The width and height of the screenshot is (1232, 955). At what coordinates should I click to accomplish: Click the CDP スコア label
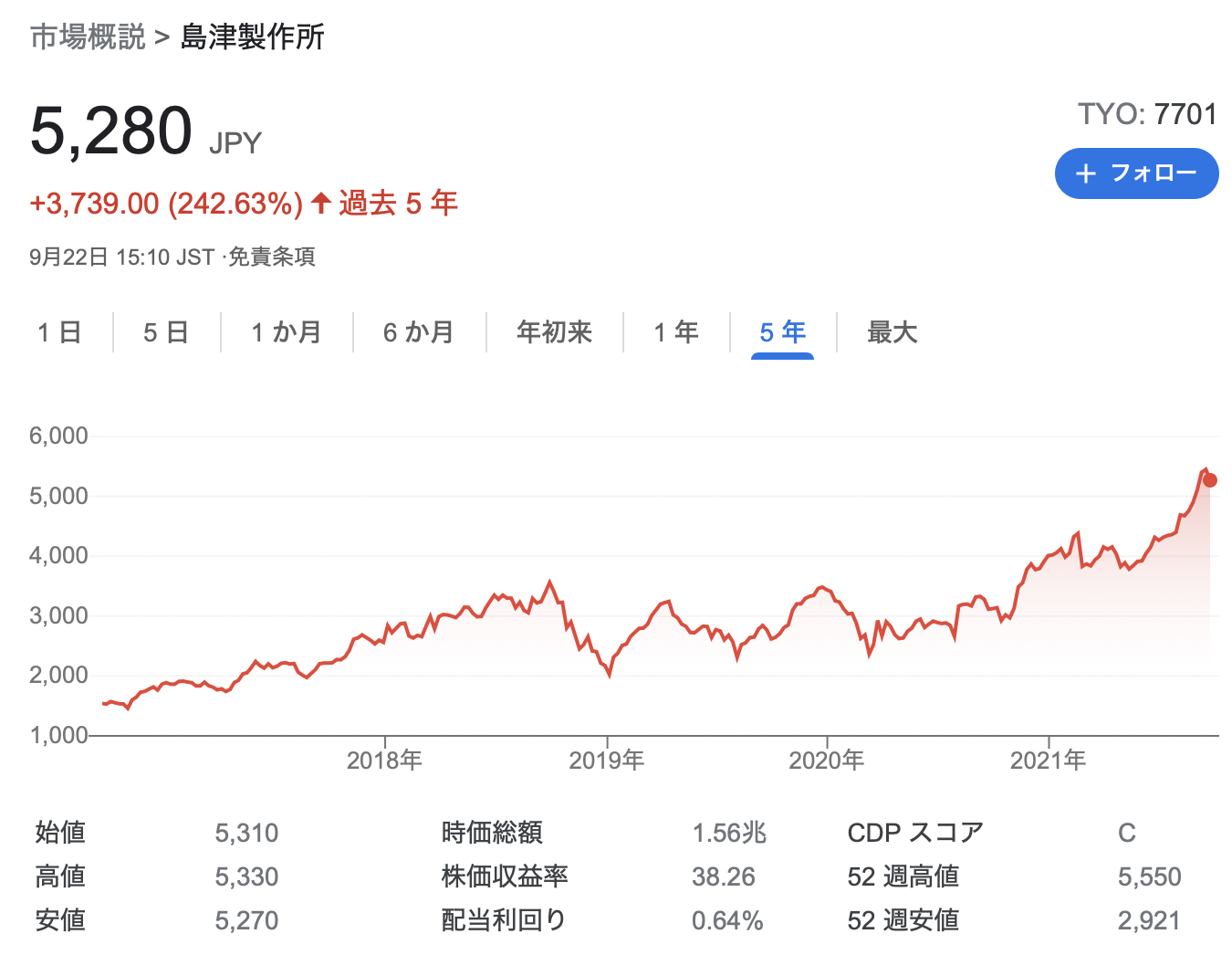pos(915,833)
